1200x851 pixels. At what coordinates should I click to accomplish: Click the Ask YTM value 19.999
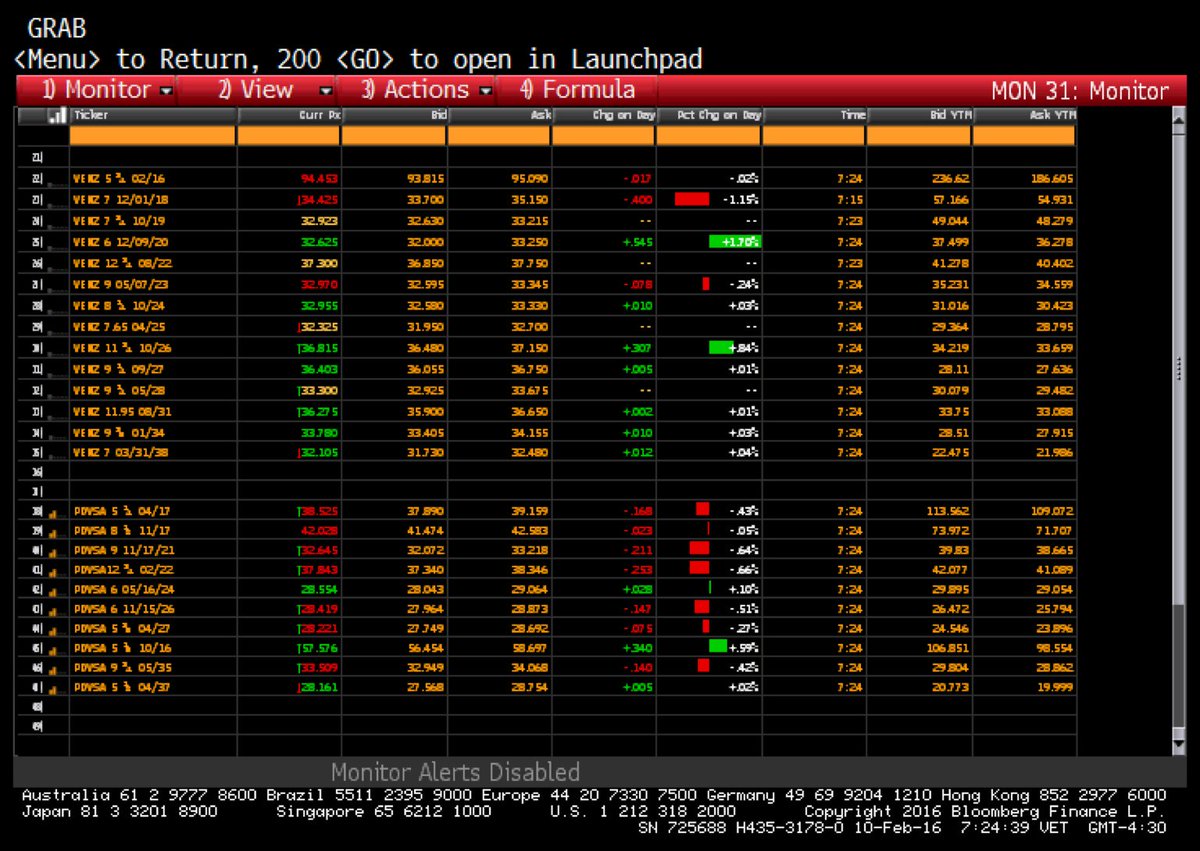tap(1055, 686)
